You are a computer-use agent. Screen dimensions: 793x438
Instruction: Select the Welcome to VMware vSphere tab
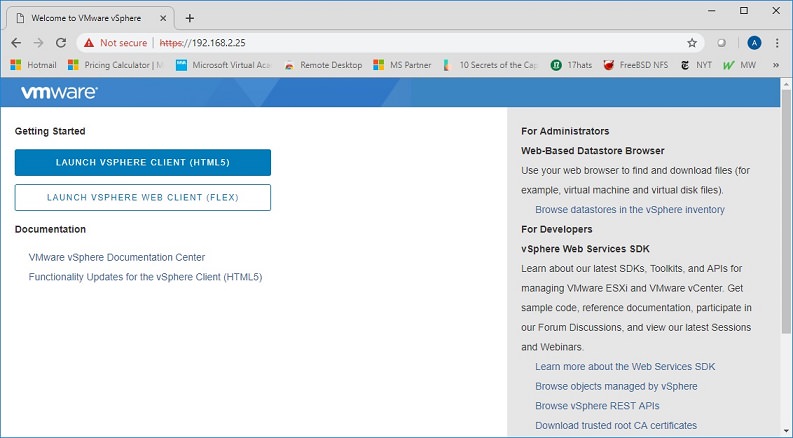[x=91, y=18]
